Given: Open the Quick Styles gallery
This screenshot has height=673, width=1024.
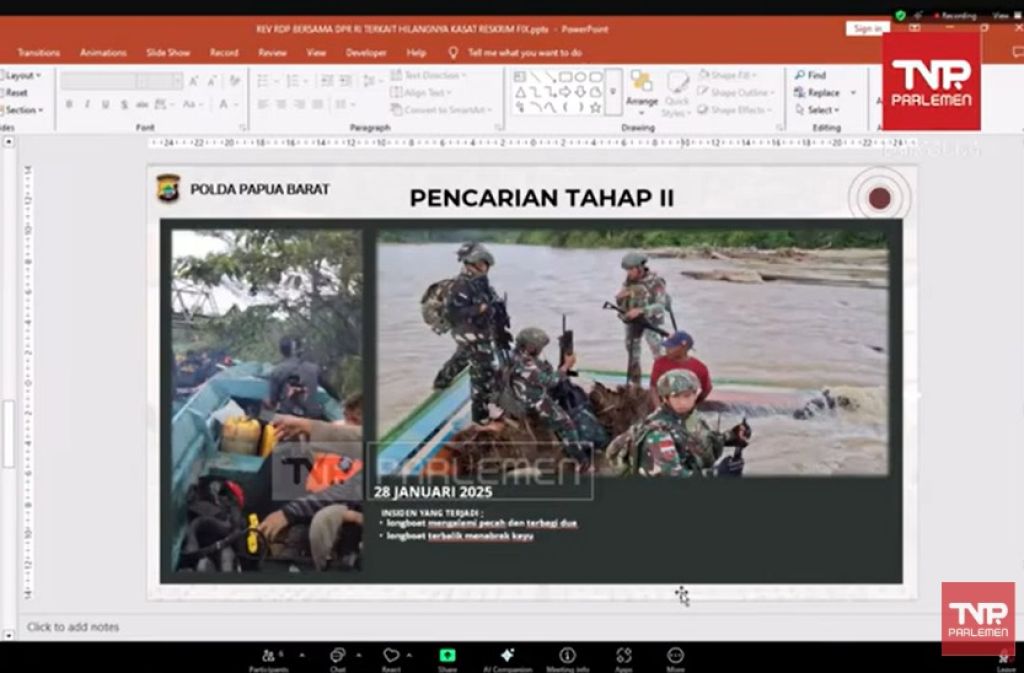Looking at the screenshot, I should (677, 93).
